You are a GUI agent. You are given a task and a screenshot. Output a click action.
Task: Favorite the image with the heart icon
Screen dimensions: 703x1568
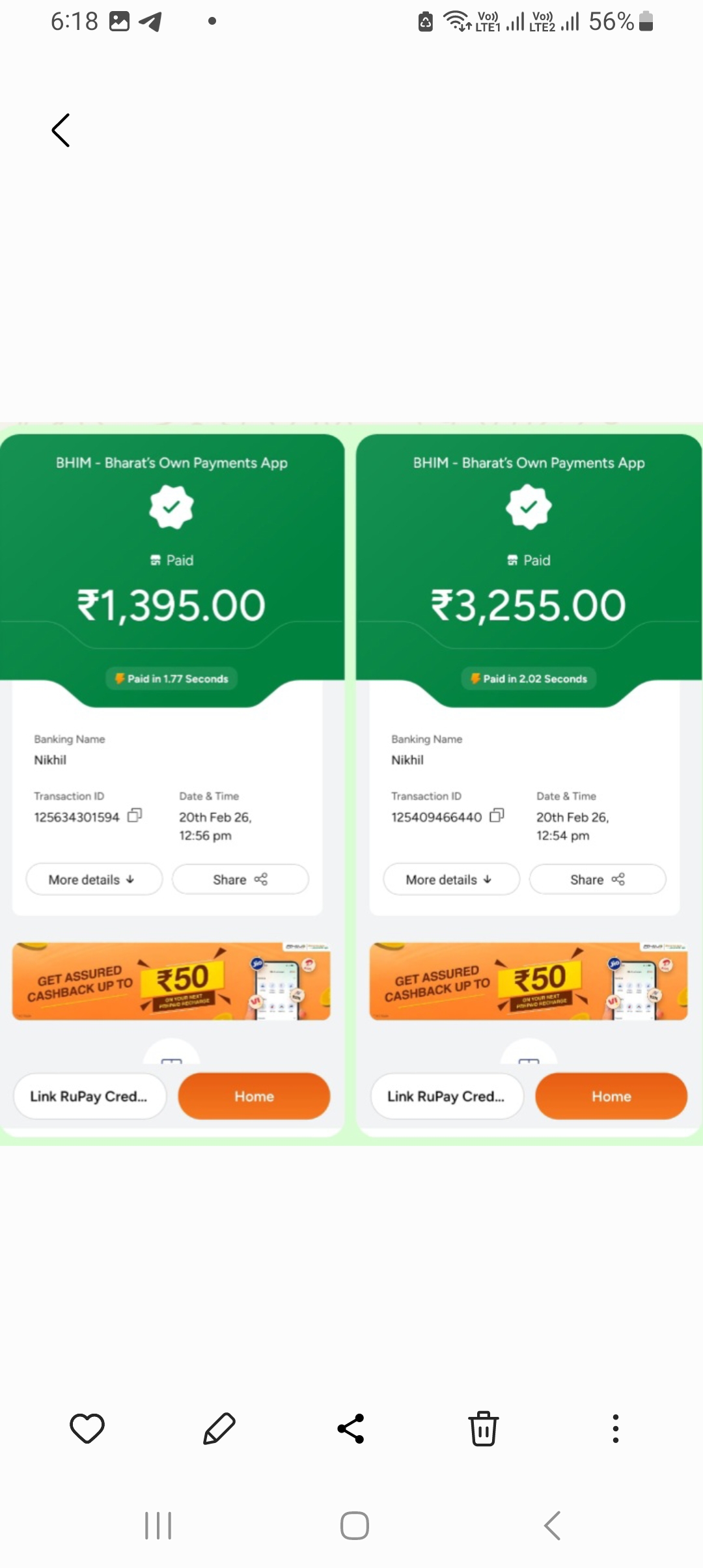click(x=87, y=1429)
